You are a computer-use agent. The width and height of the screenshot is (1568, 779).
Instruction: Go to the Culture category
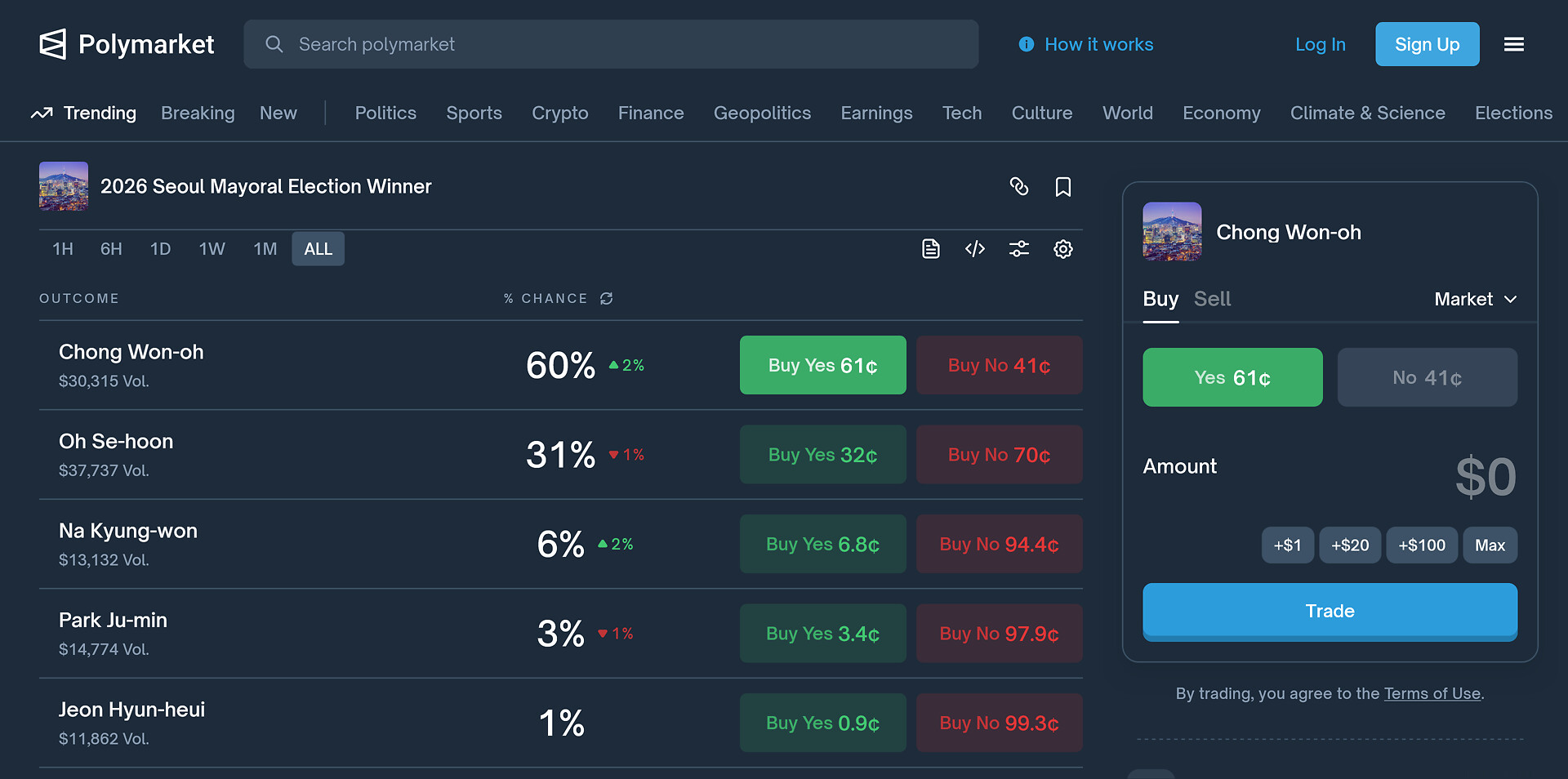(1042, 113)
